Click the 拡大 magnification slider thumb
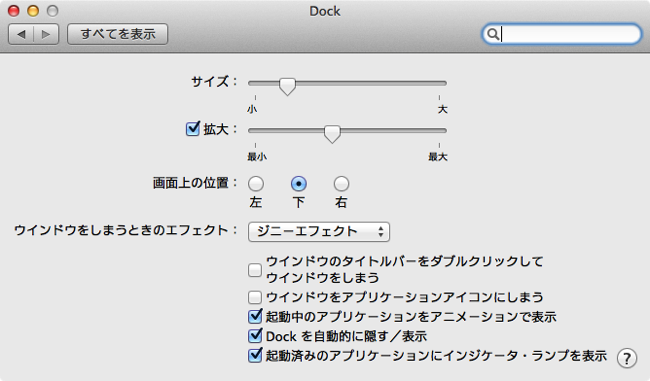Viewport: 650px width, 381px height. coord(332,133)
